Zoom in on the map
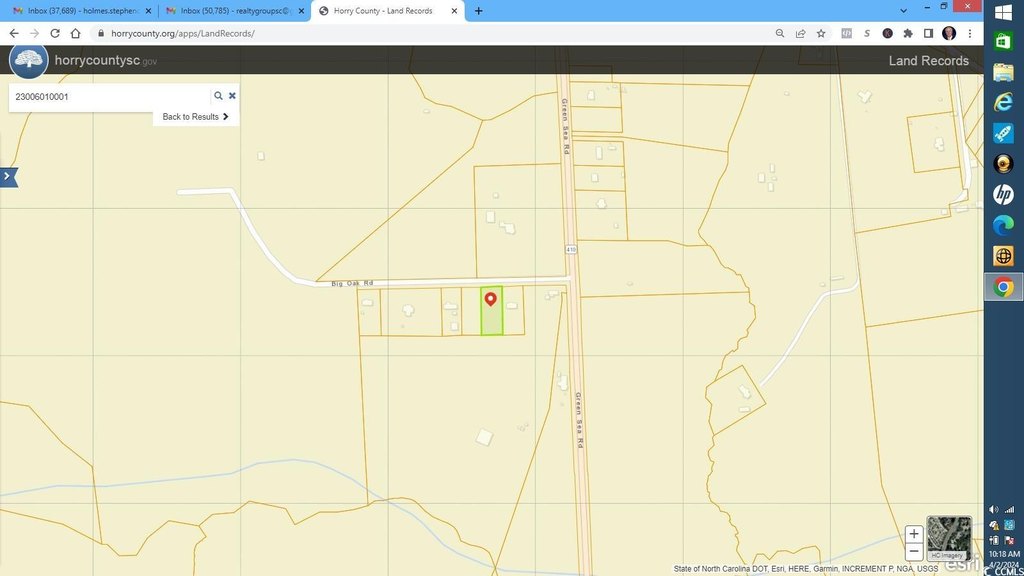Screen dimensions: 1024x576 coord(913,534)
